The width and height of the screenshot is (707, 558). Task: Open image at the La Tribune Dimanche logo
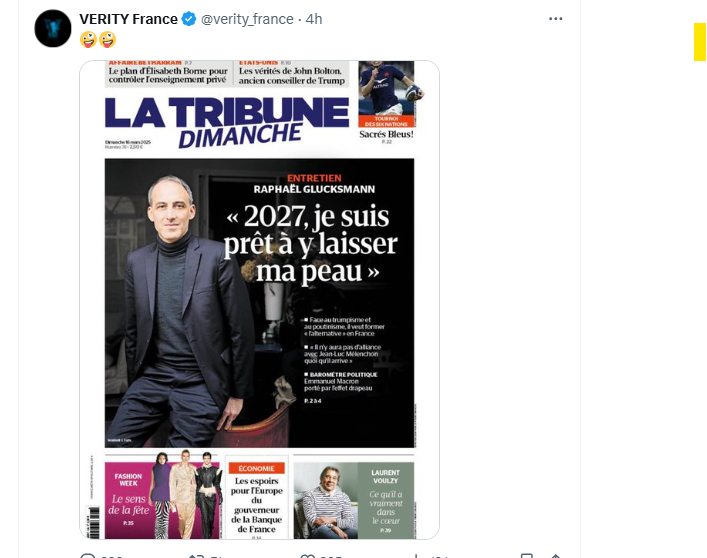[227, 122]
